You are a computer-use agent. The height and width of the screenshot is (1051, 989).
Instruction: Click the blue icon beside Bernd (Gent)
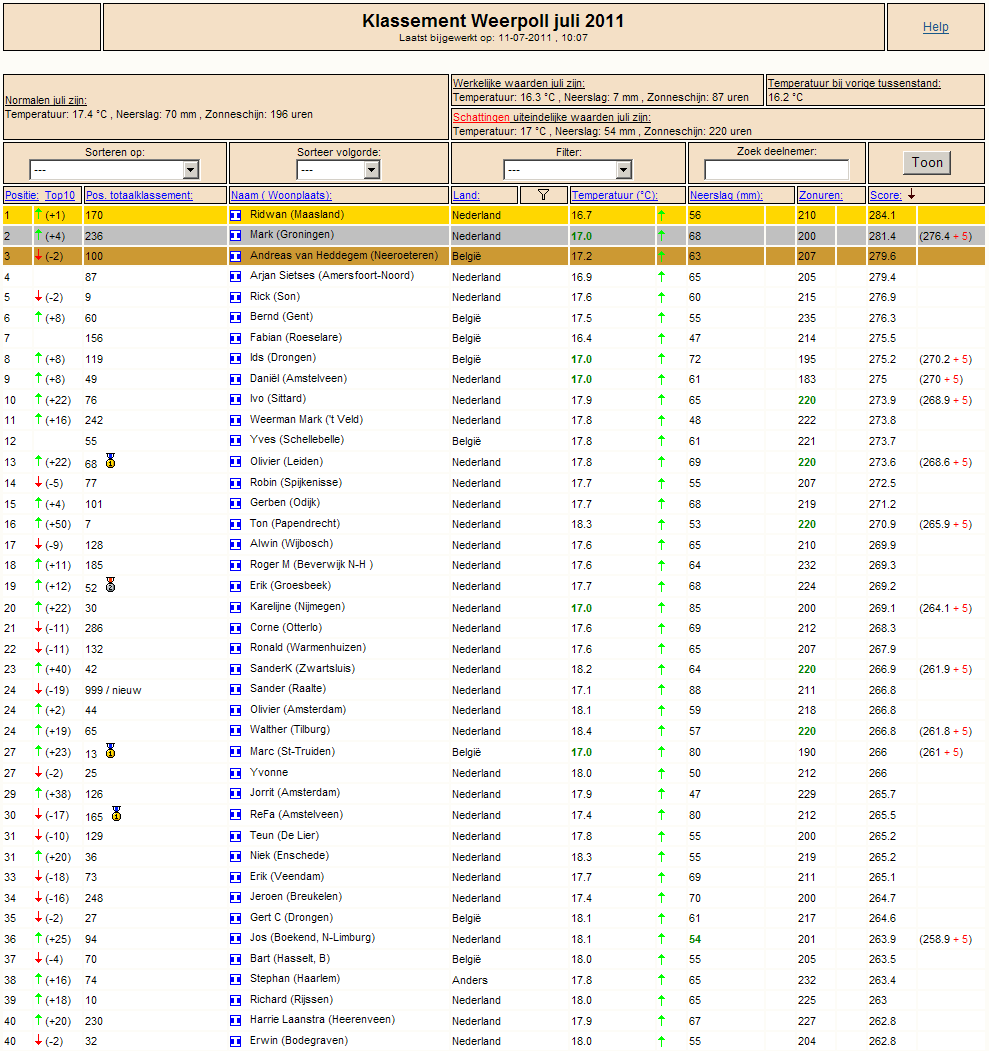[235, 318]
